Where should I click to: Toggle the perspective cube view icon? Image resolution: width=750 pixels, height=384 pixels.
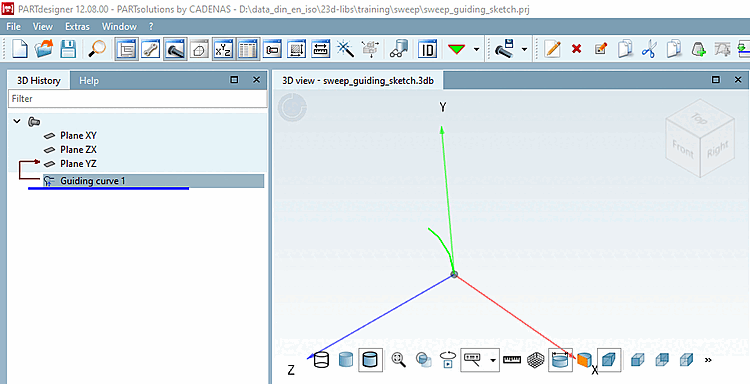pos(609,360)
